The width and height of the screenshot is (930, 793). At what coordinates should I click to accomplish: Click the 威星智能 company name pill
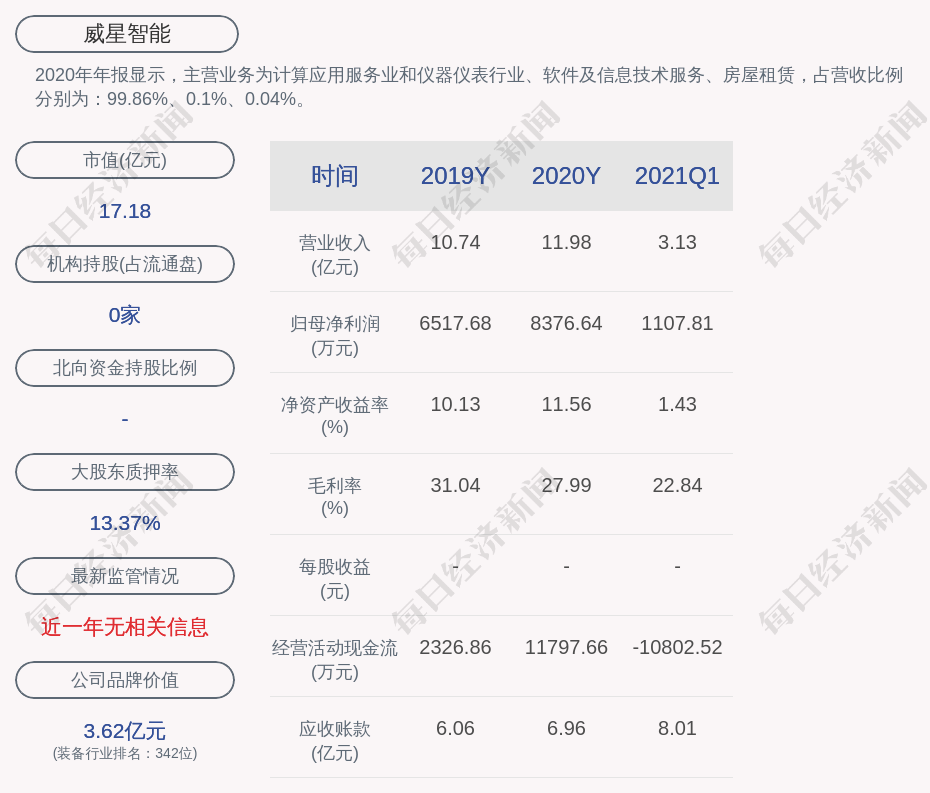(127, 34)
